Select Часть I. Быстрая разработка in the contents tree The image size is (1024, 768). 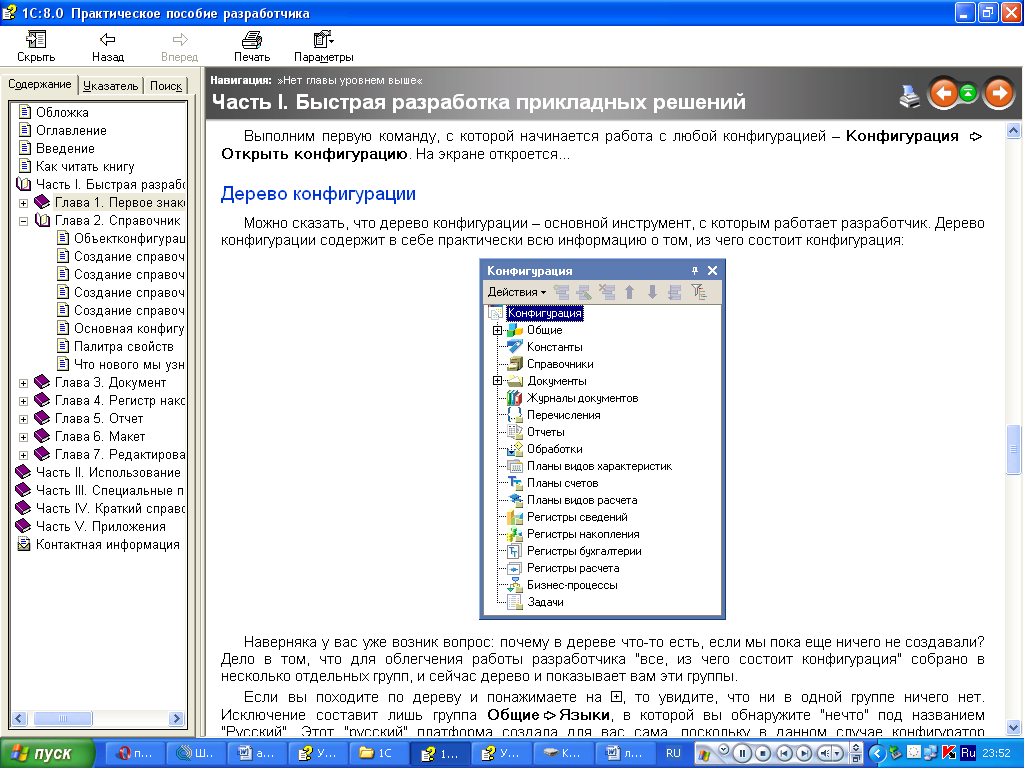[110, 184]
